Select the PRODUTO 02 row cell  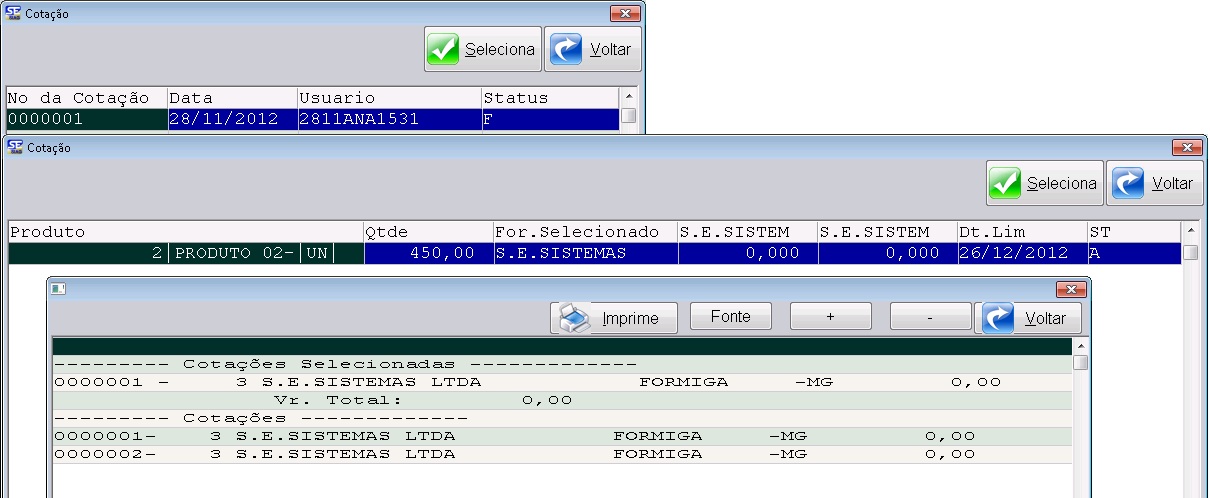(x=235, y=254)
